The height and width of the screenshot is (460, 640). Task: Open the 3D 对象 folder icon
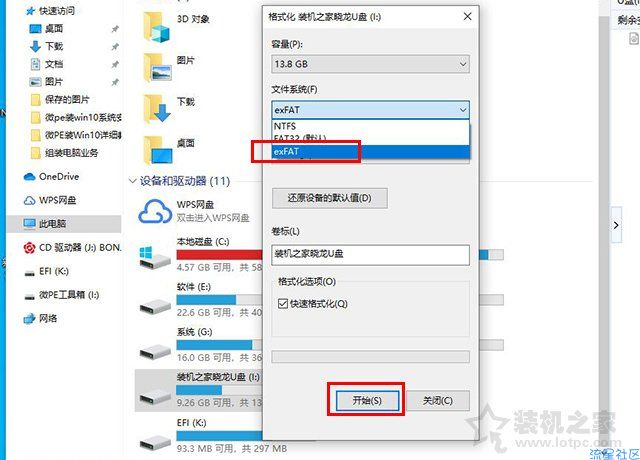(157, 27)
